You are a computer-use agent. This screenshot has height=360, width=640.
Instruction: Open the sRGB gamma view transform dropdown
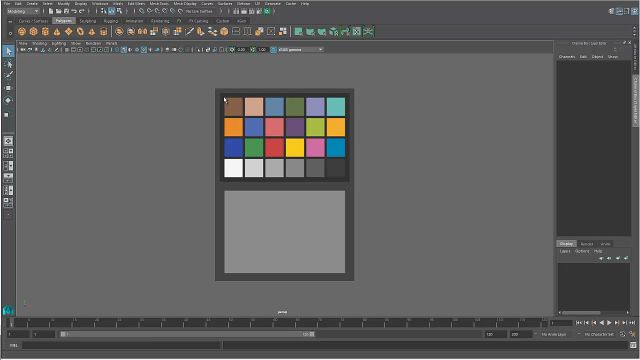pyautogui.click(x=301, y=50)
